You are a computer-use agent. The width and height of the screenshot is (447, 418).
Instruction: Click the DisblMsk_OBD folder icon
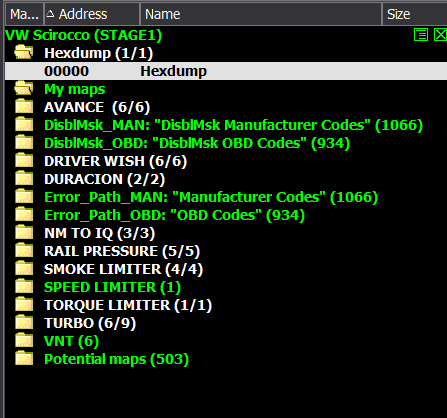pos(24,143)
